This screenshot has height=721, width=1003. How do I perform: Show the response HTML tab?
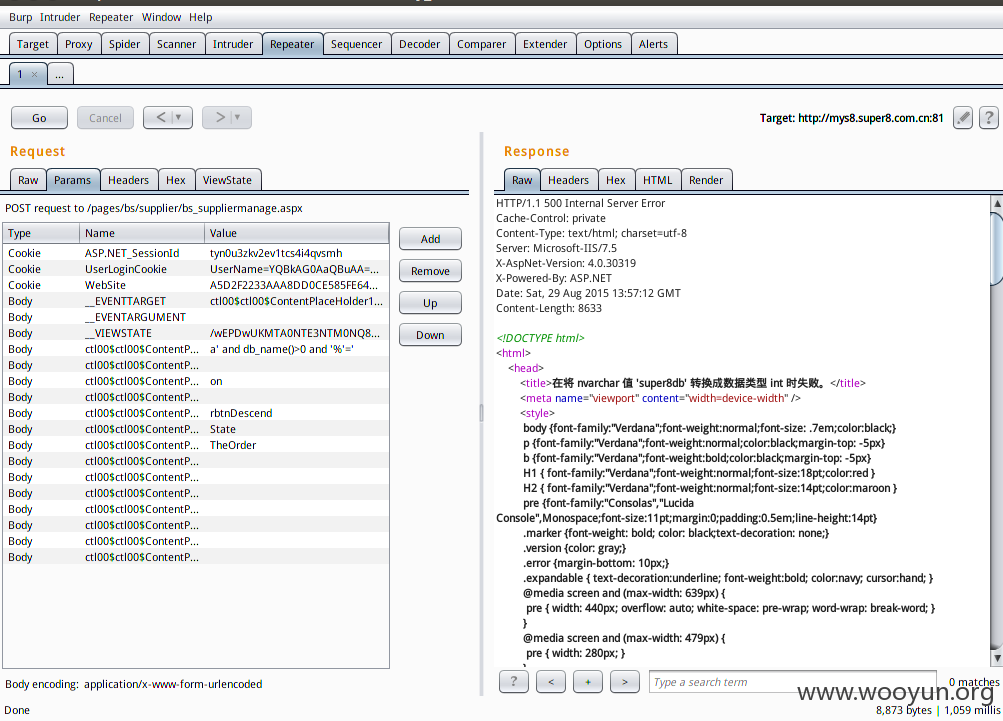(658, 180)
